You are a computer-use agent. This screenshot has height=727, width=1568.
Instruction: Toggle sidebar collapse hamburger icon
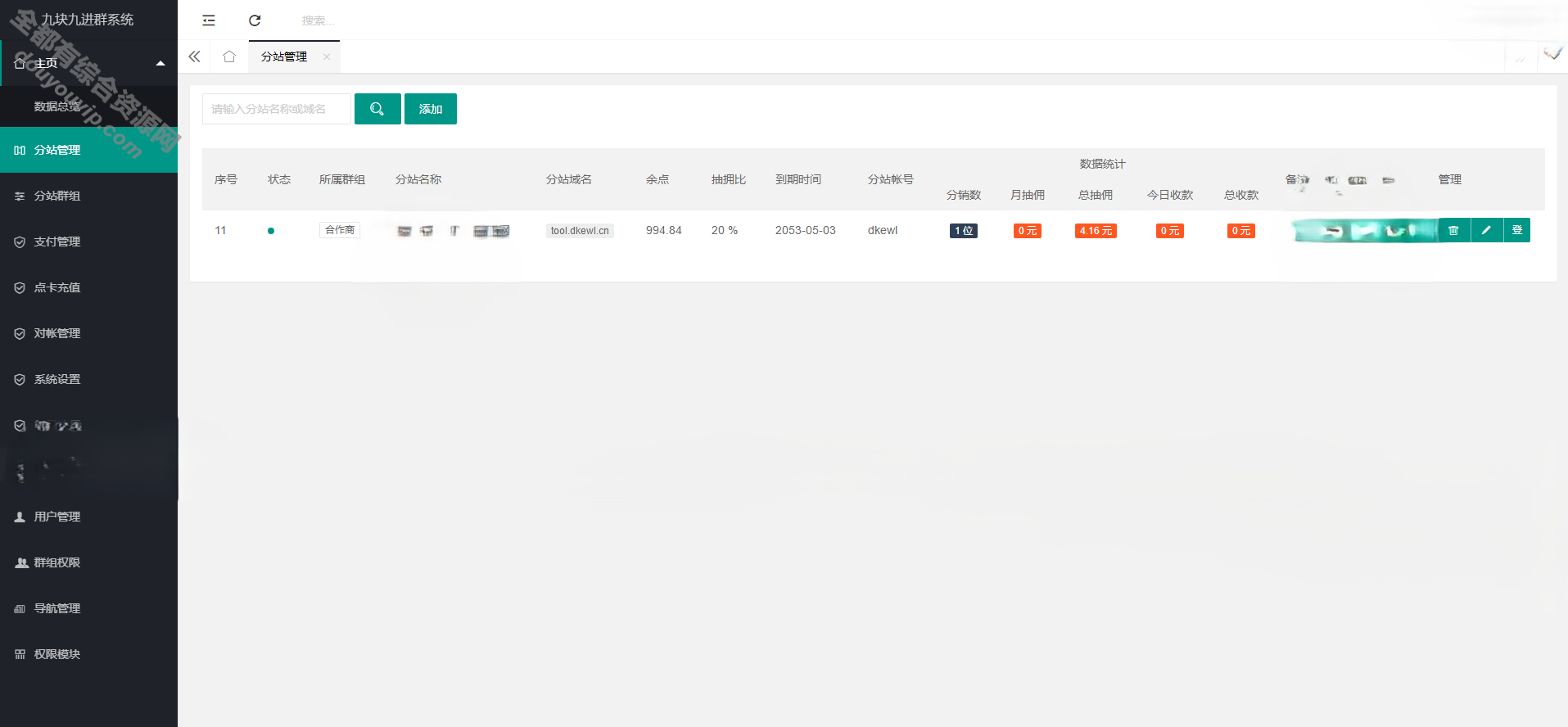pos(209,20)
